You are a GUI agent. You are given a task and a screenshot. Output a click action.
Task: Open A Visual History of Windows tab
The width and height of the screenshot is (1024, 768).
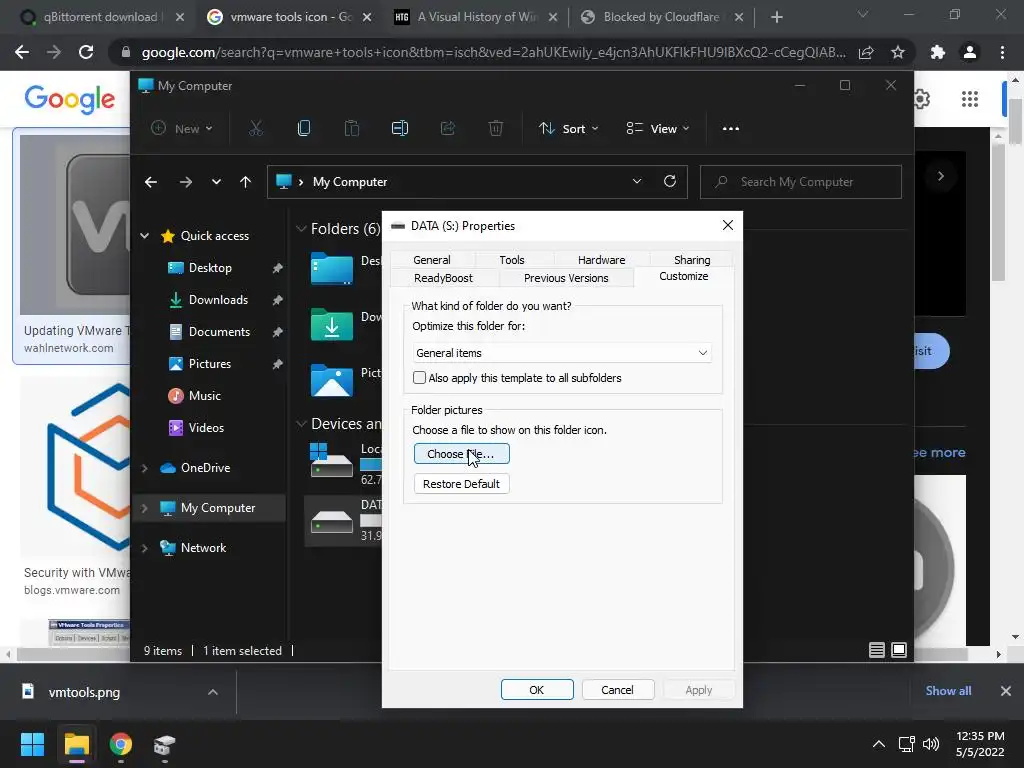coord(477,17)
